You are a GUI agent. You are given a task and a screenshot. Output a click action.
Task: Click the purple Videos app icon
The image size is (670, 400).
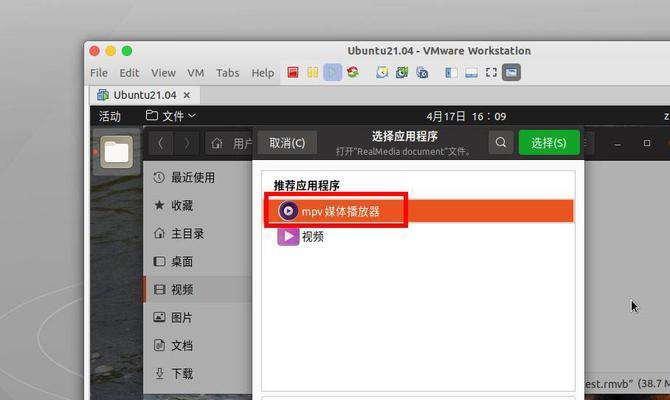coord(288,236)
